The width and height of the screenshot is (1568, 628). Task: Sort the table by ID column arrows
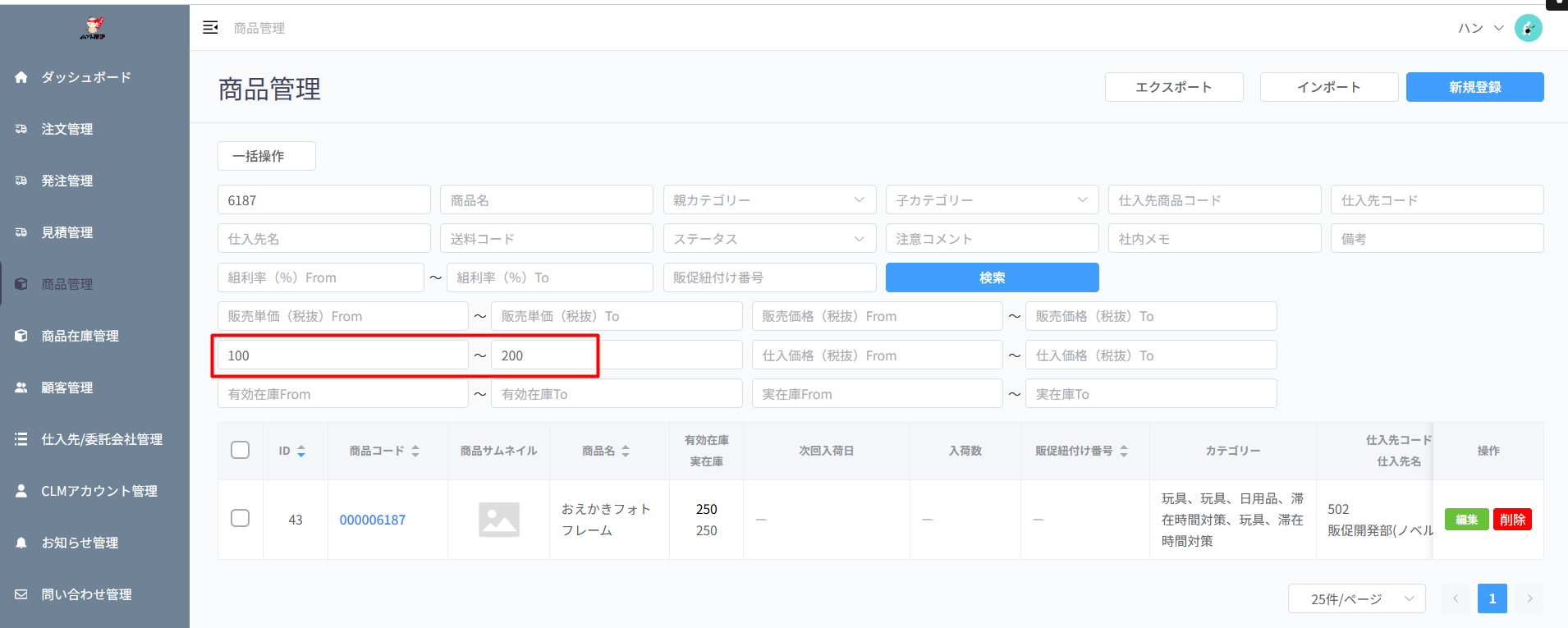pos(301,451)
